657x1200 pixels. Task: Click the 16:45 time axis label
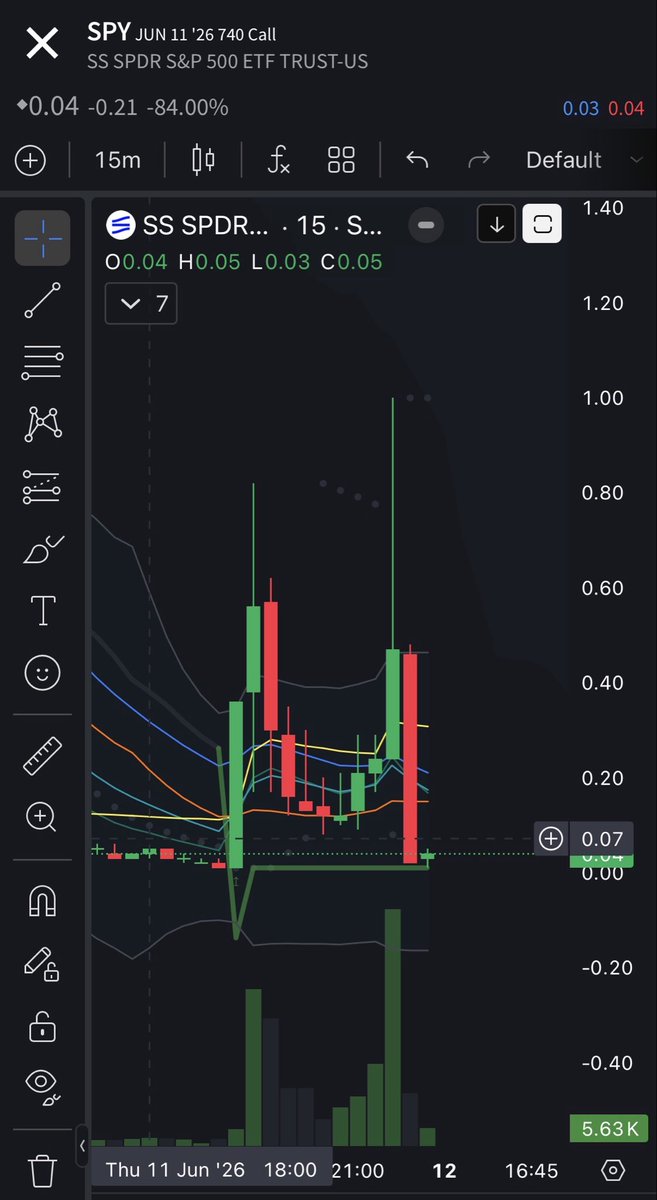coord(532,1170)
